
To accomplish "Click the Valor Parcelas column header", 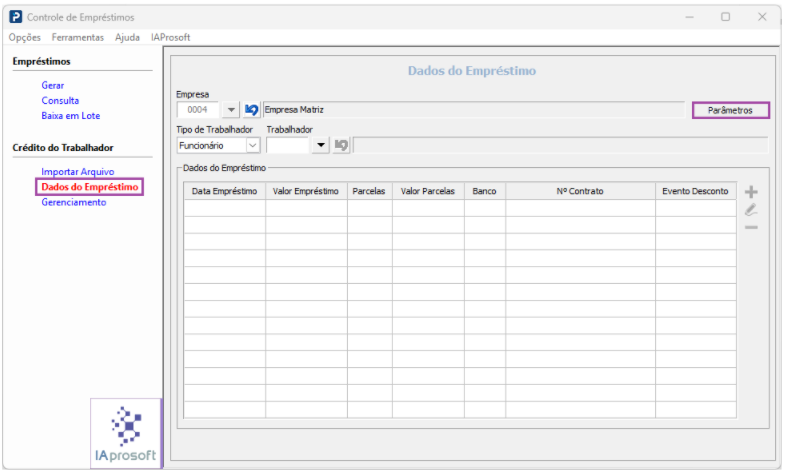I will 428,191.
